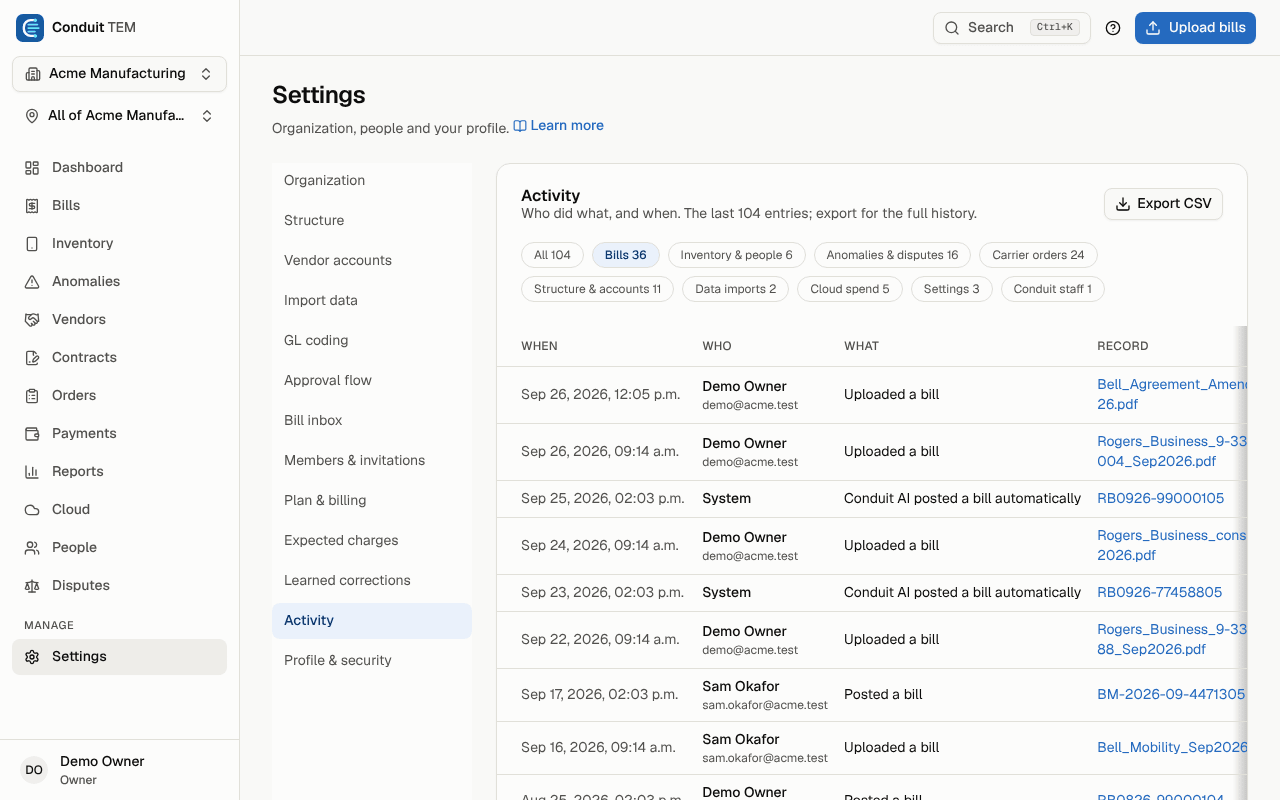Click the RECORD column header
Screen dimensions: 1280x800
pyautogui.click(x=1123, y=346)
